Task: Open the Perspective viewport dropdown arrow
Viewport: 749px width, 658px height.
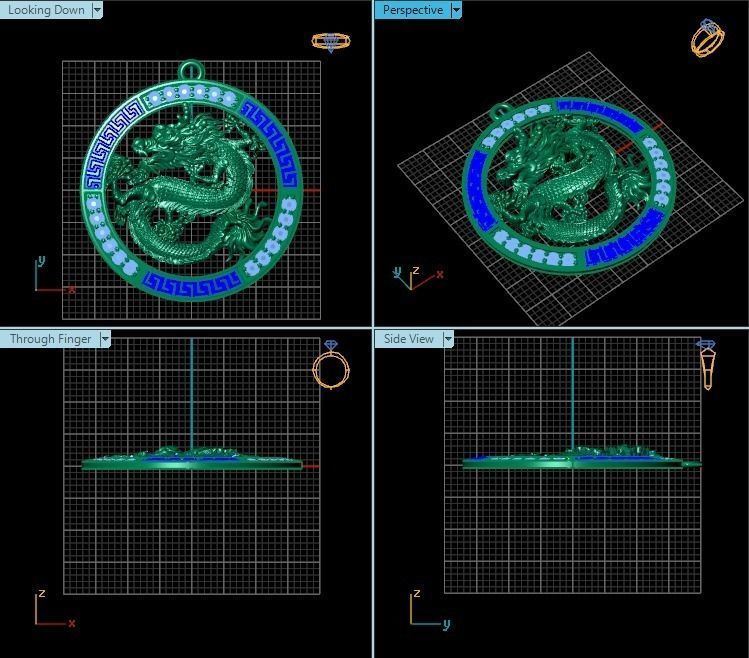Action: (456, 10)
